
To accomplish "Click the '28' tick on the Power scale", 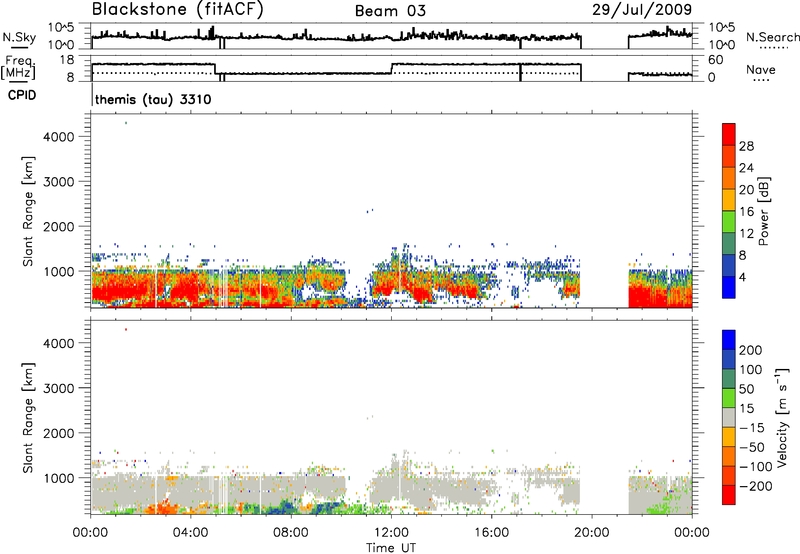I will coord(746,146).
